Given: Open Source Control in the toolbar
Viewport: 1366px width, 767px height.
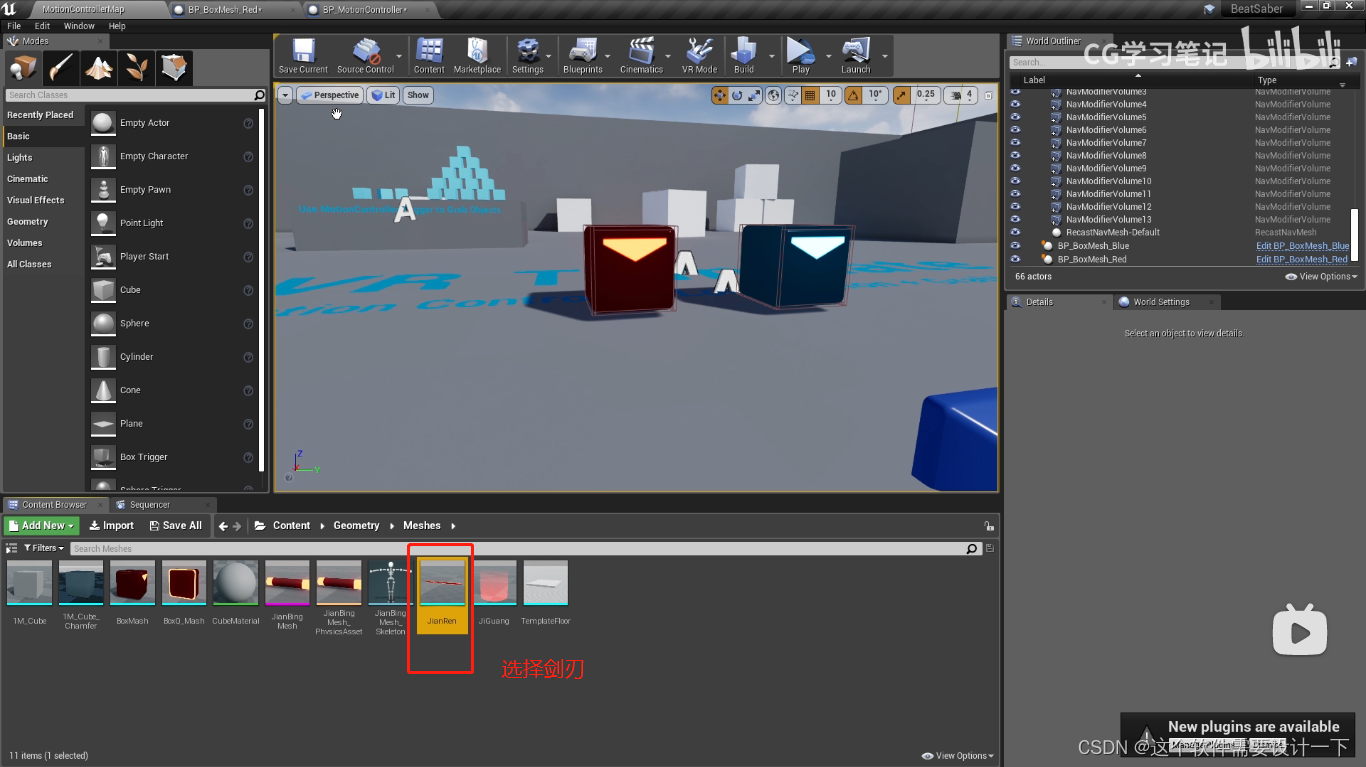Looking at the screenshot, I should pos(365,56).
